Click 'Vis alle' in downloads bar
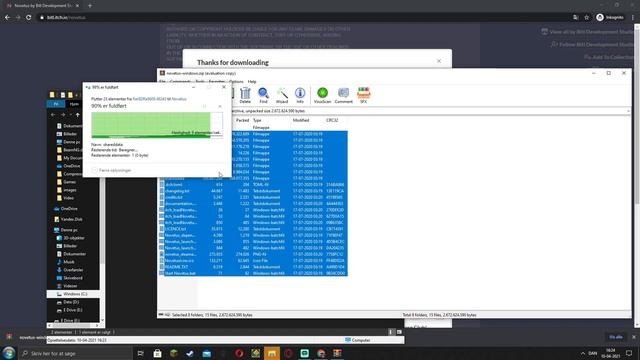Image resolution: width=640 pixels, height=360 pixels. click(616, 337)
